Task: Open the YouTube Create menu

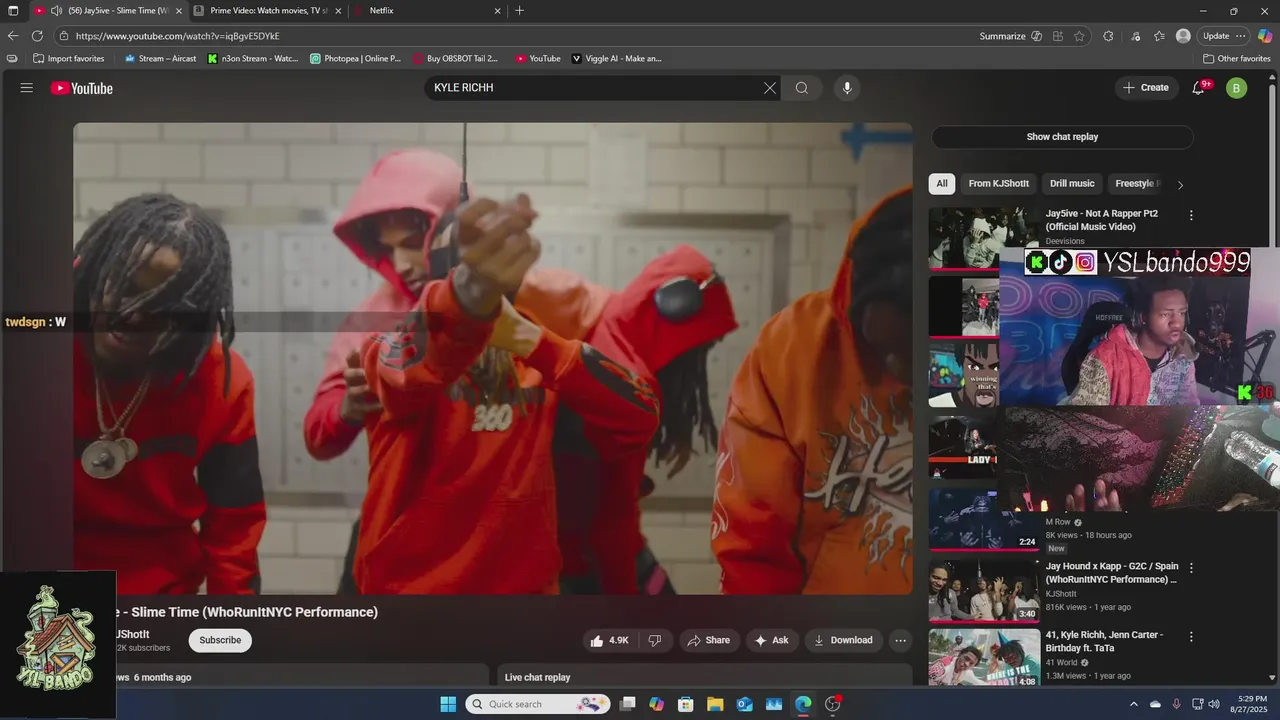Action: [1146, 88]
